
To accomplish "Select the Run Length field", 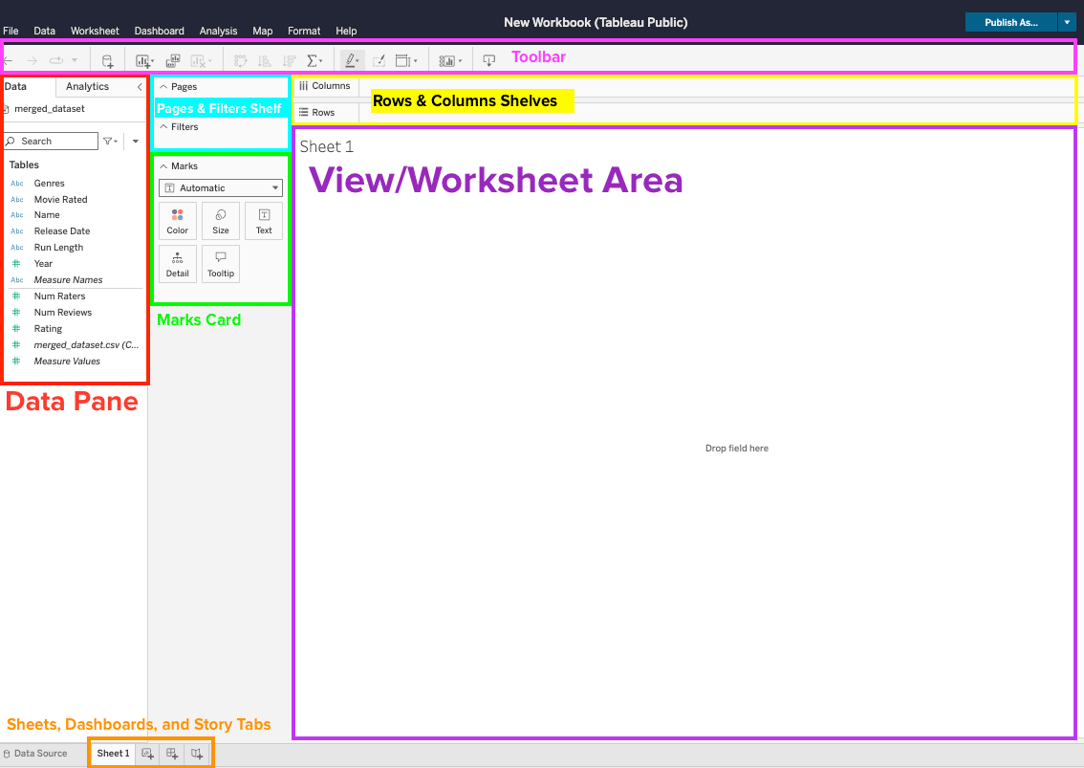I will point(59,247).
